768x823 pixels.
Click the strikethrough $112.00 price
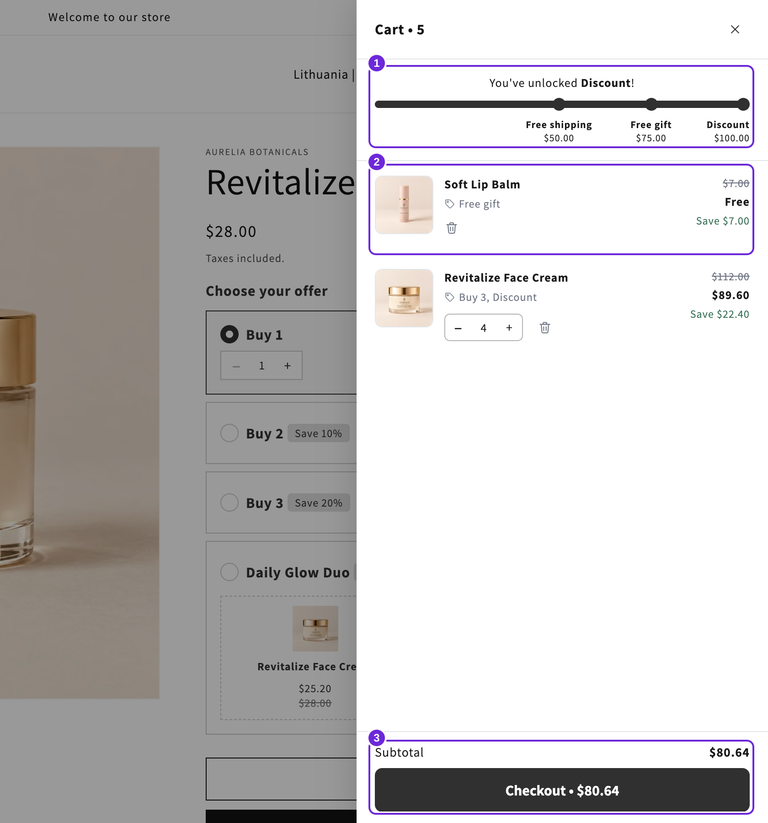pyautogui.click(x=730, y=277)
